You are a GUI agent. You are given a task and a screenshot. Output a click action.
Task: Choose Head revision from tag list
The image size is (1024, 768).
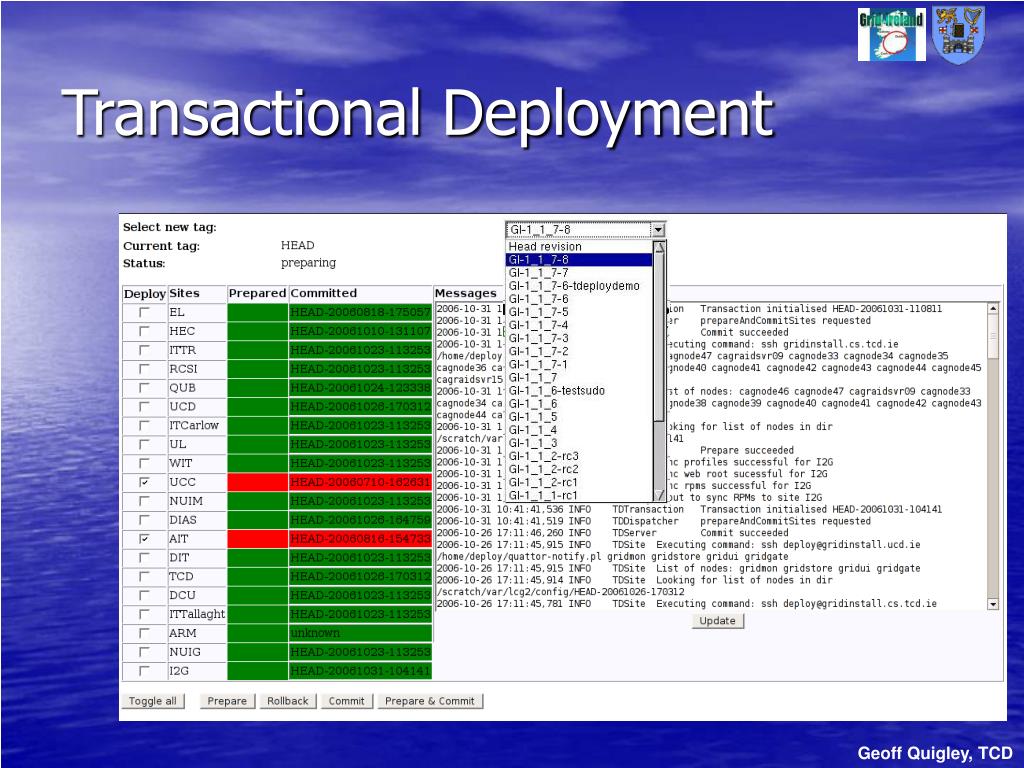click(x=579, y=246)
